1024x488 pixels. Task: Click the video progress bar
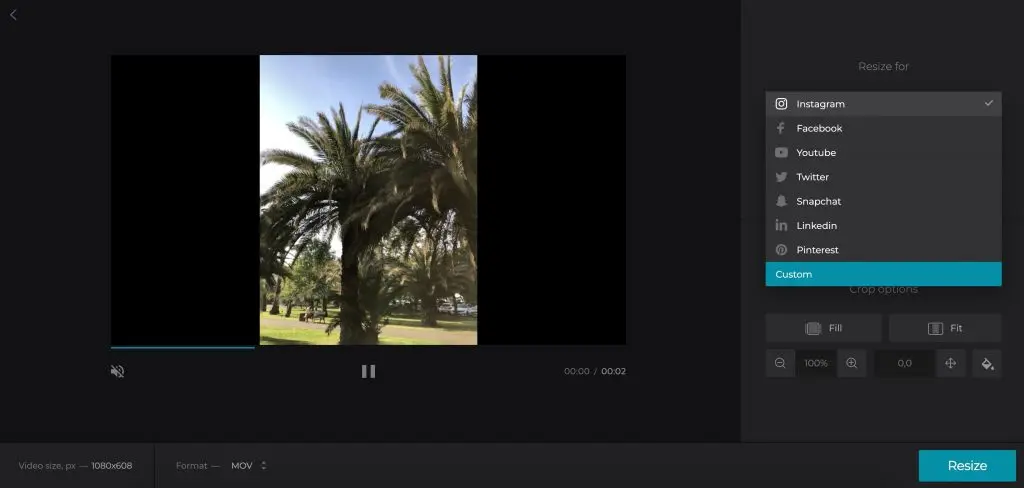click(368, 347)
